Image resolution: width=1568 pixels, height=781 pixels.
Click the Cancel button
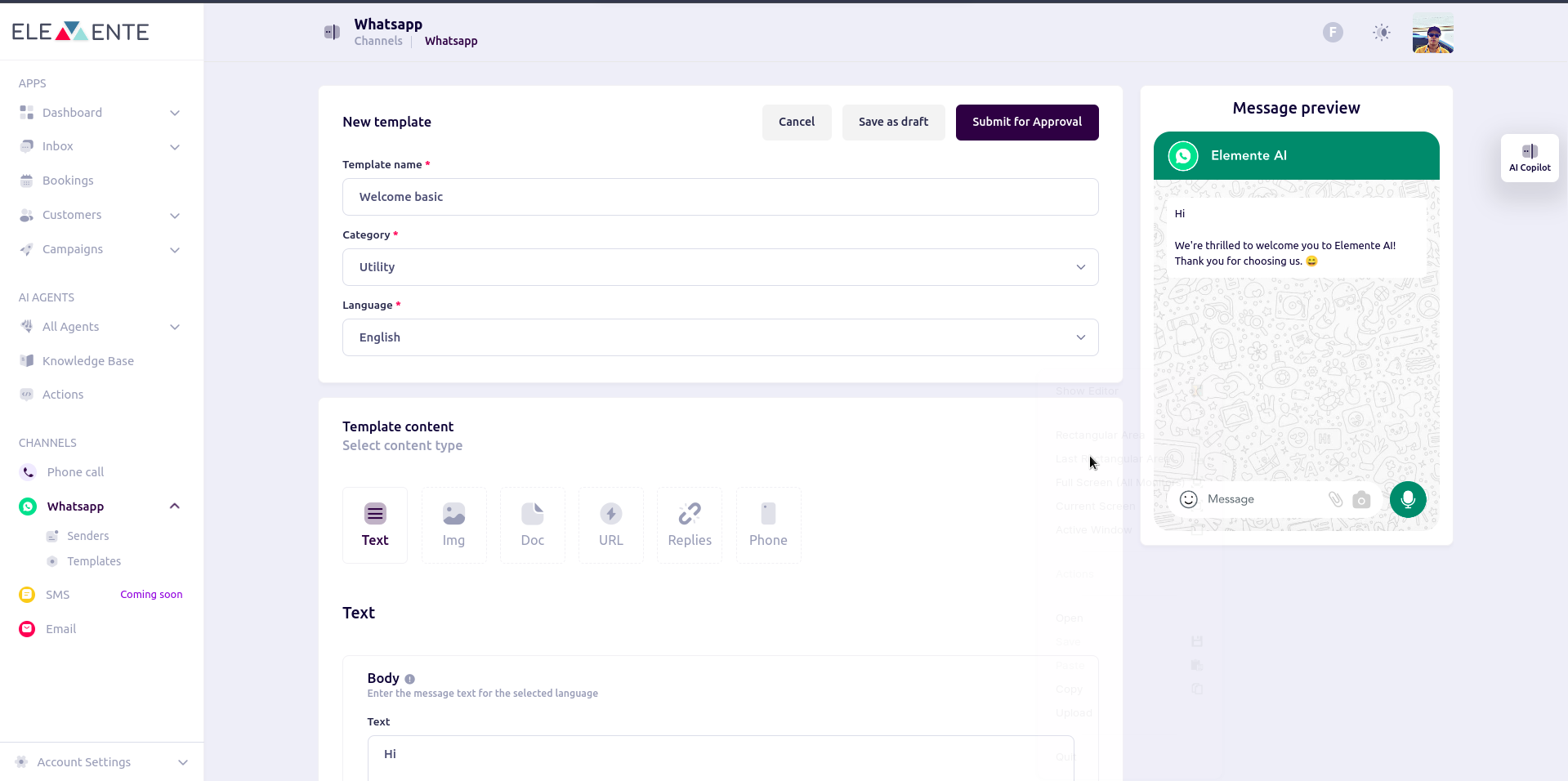pos(797,123)
